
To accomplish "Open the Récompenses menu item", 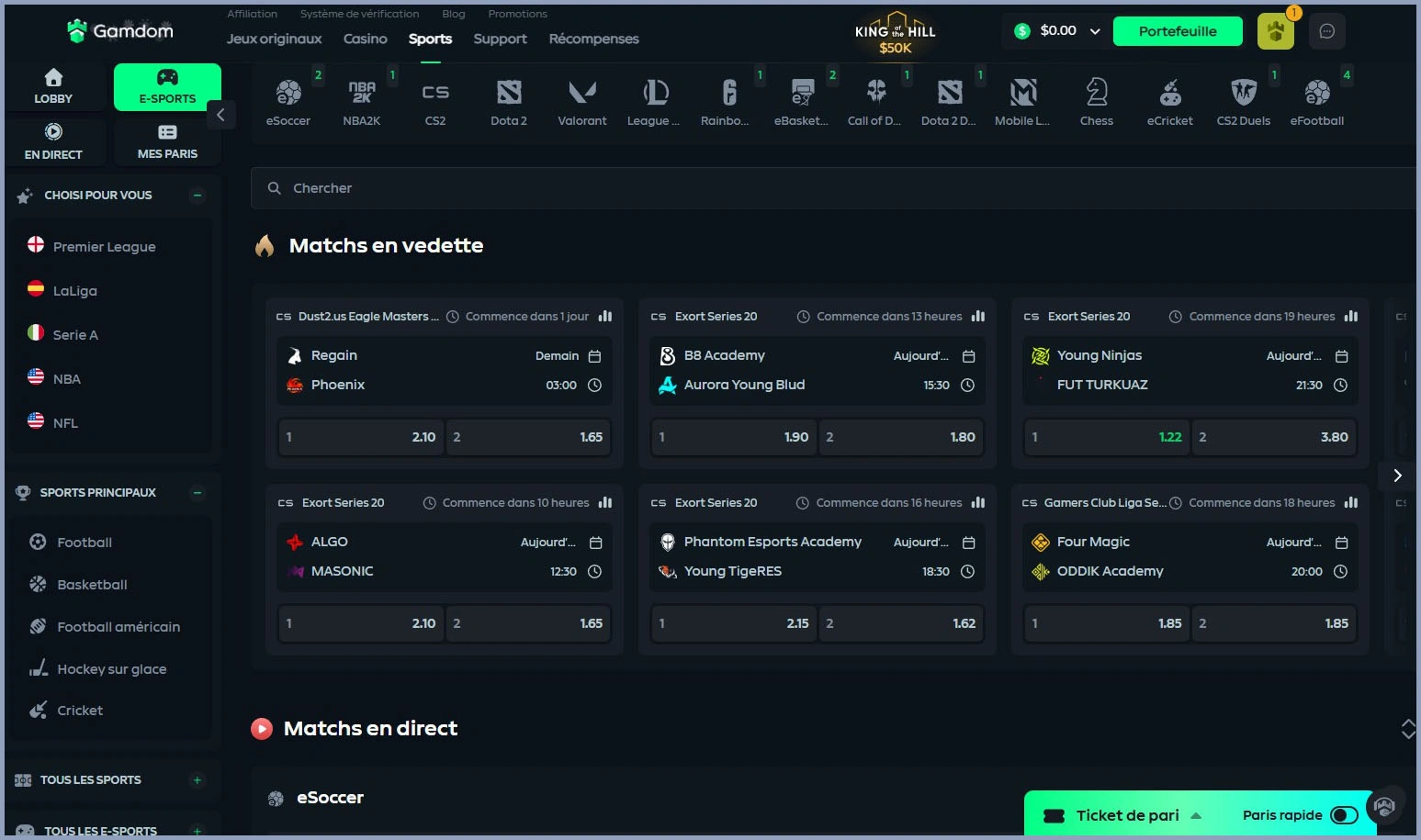I will click(x=593, y=39).
